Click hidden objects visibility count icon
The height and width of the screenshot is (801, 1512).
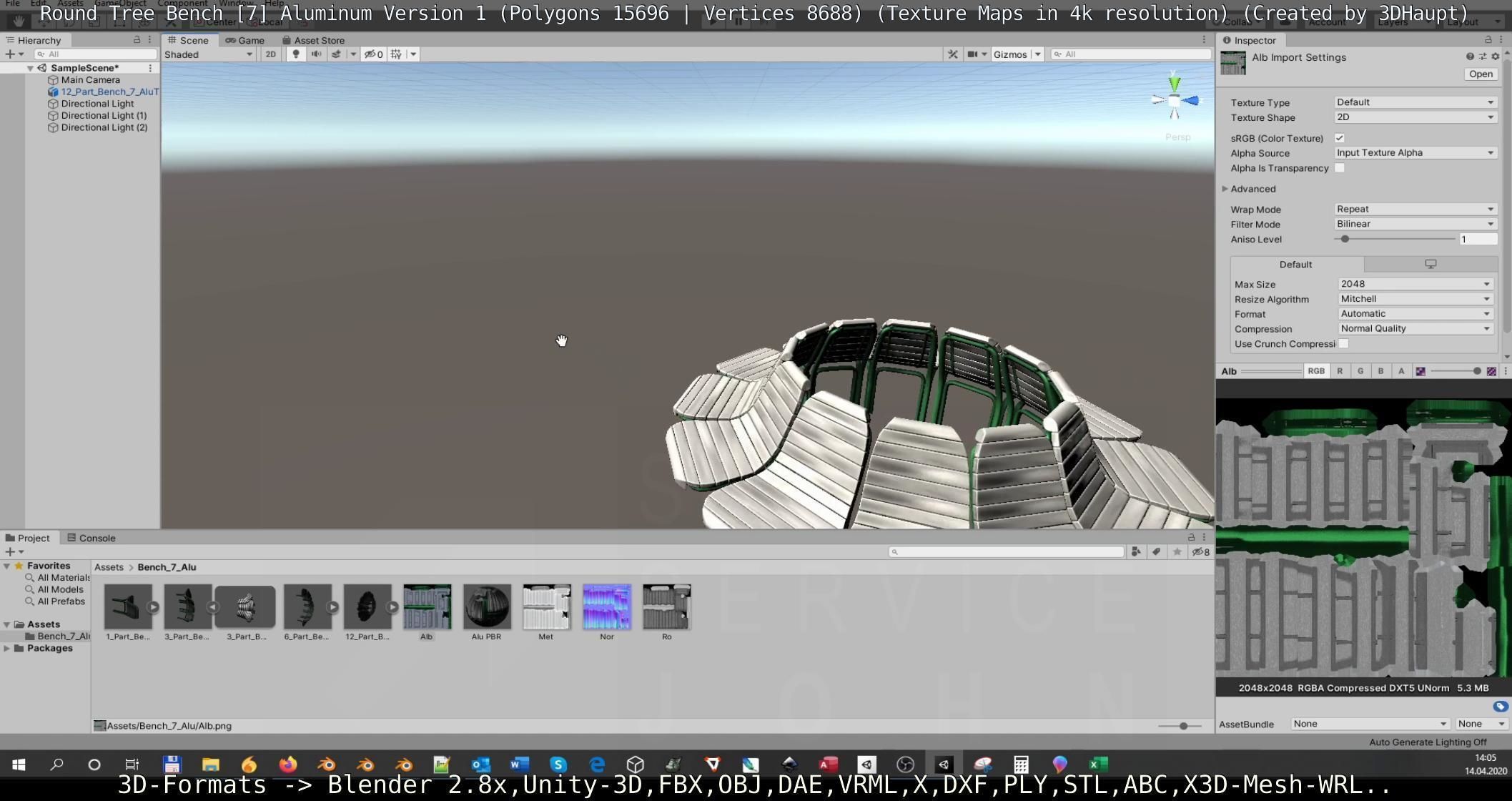click(373, 54)
